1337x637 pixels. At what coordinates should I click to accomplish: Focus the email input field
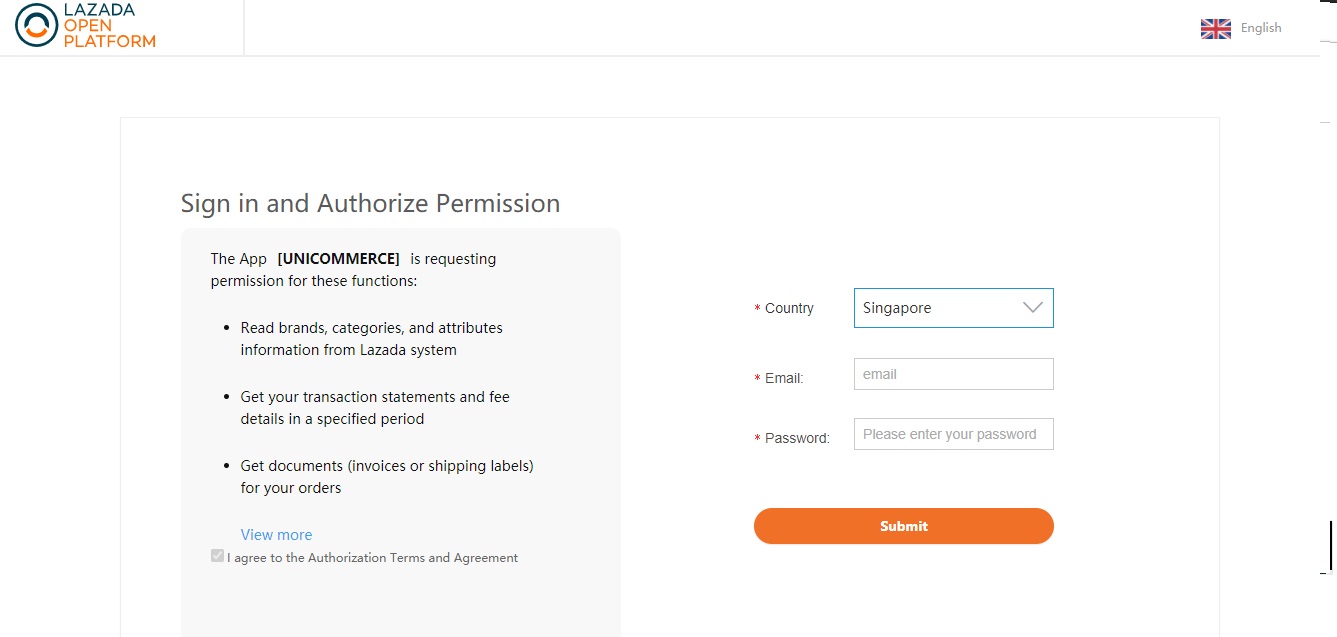coord(953,374)
